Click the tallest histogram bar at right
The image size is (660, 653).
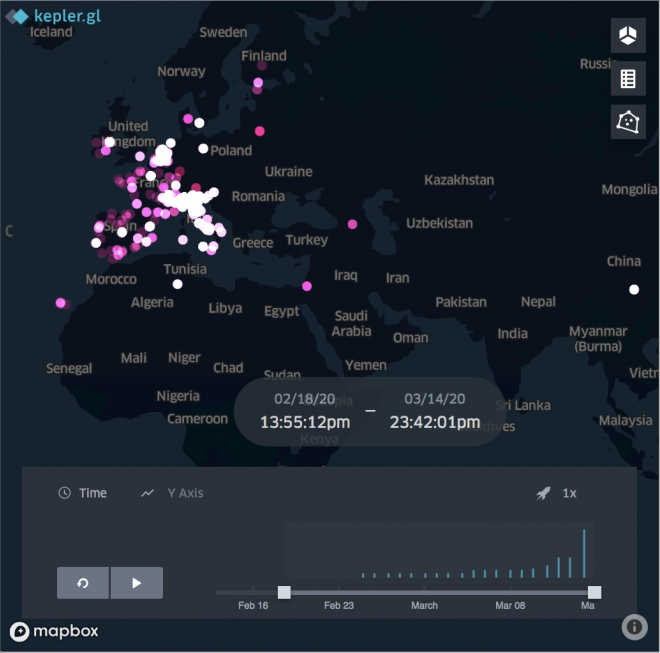click(x=584, y=553)
